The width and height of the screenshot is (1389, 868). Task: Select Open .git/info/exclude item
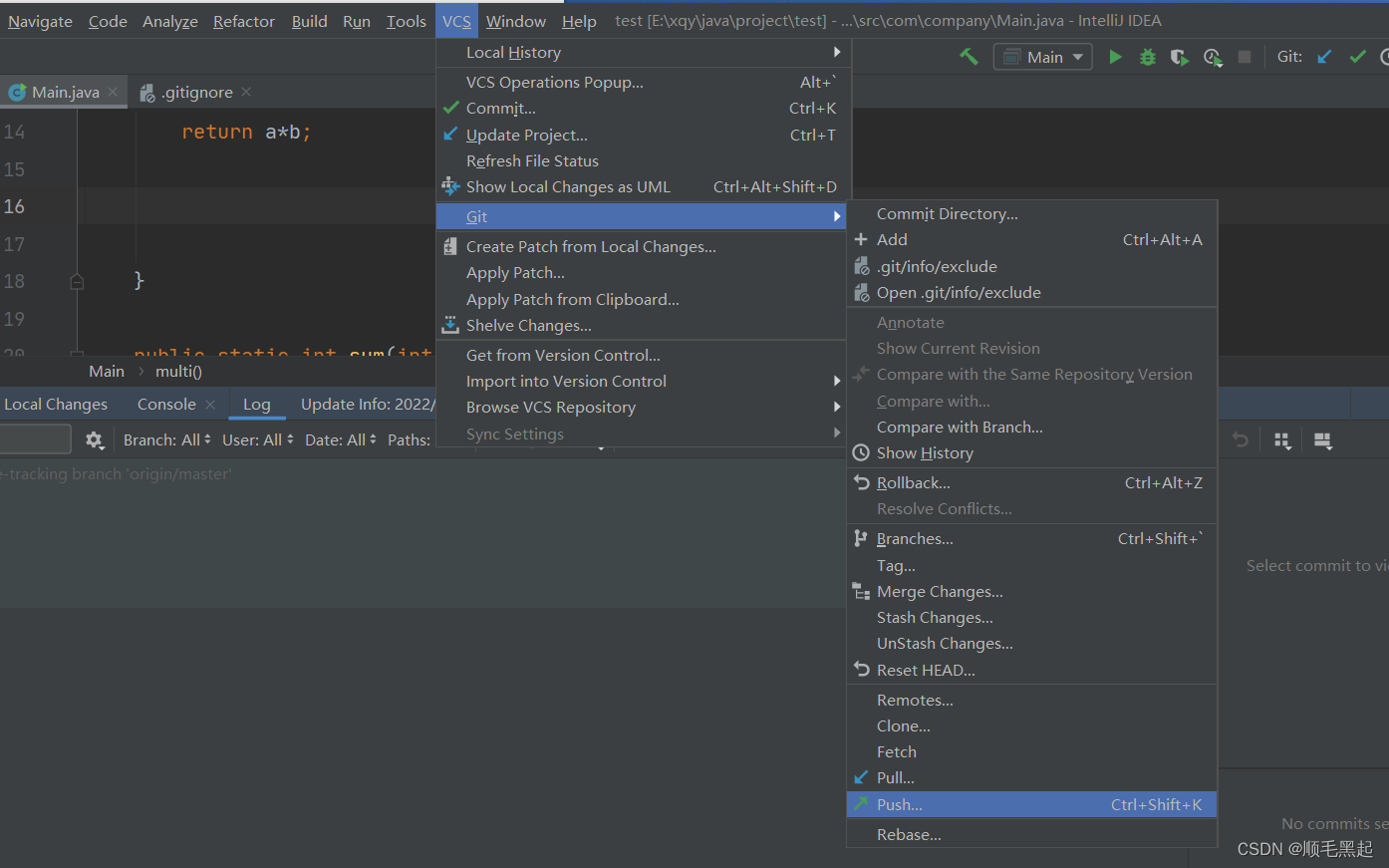click(1031, 292)
